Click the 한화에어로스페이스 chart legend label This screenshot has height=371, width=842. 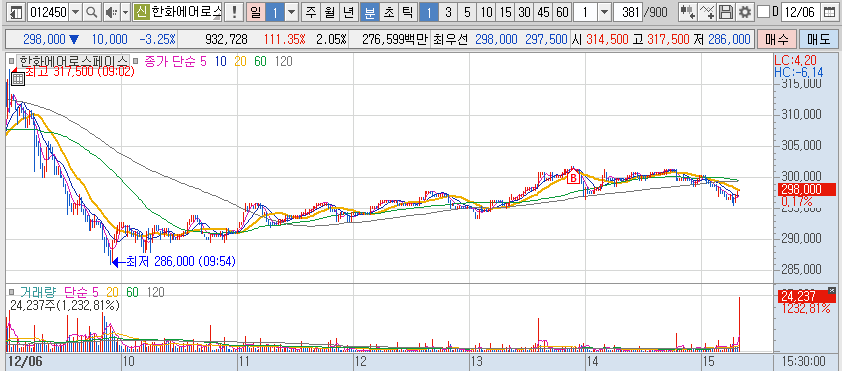(x=72, y=61)
